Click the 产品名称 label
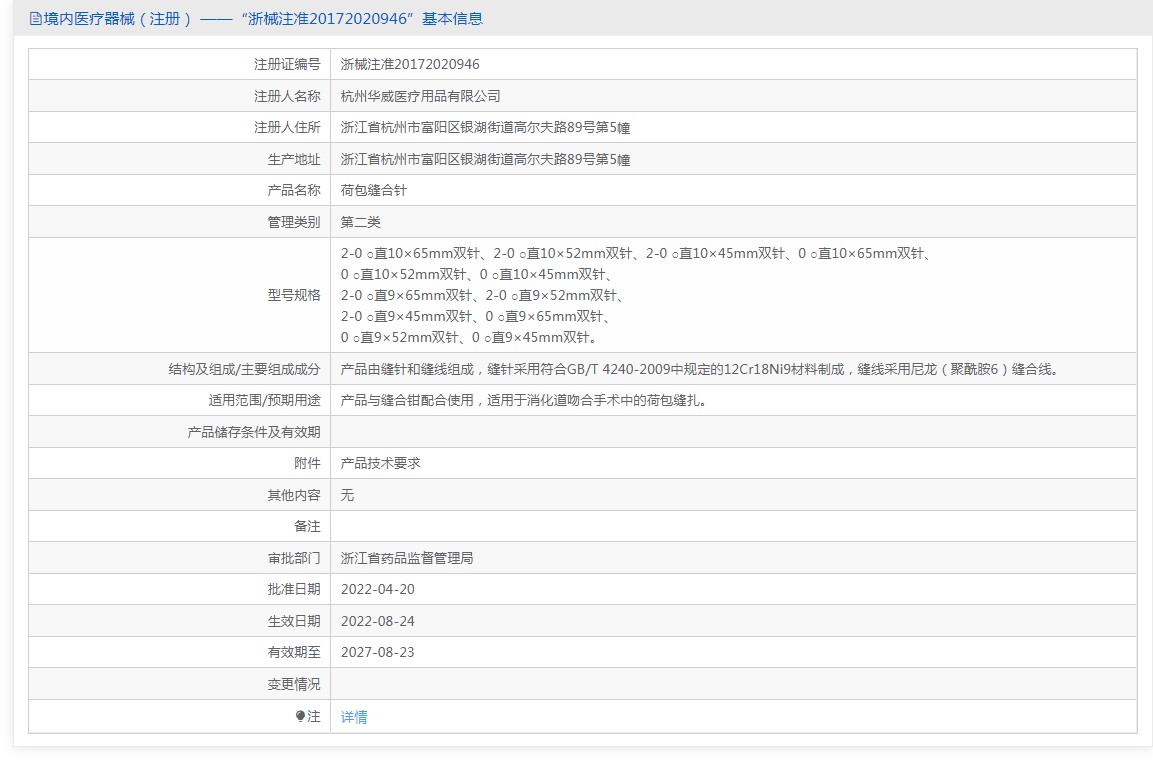 (294, 190)
